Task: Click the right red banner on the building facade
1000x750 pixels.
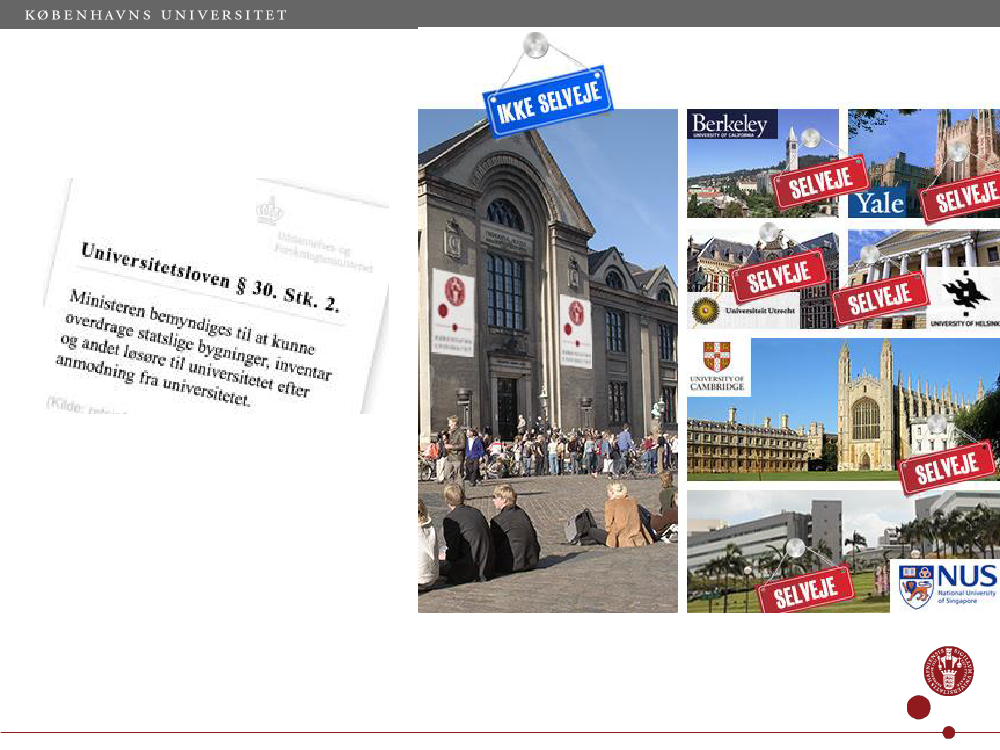Action: 576,330
